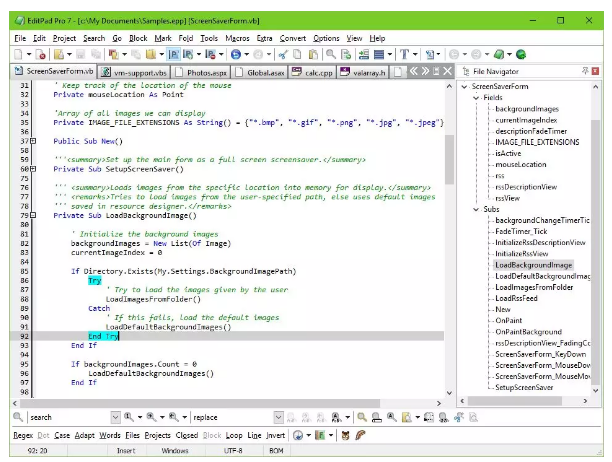612x462 pixels.
Task: Open the dropdown arrow next to New file icon
Action: 29,55
